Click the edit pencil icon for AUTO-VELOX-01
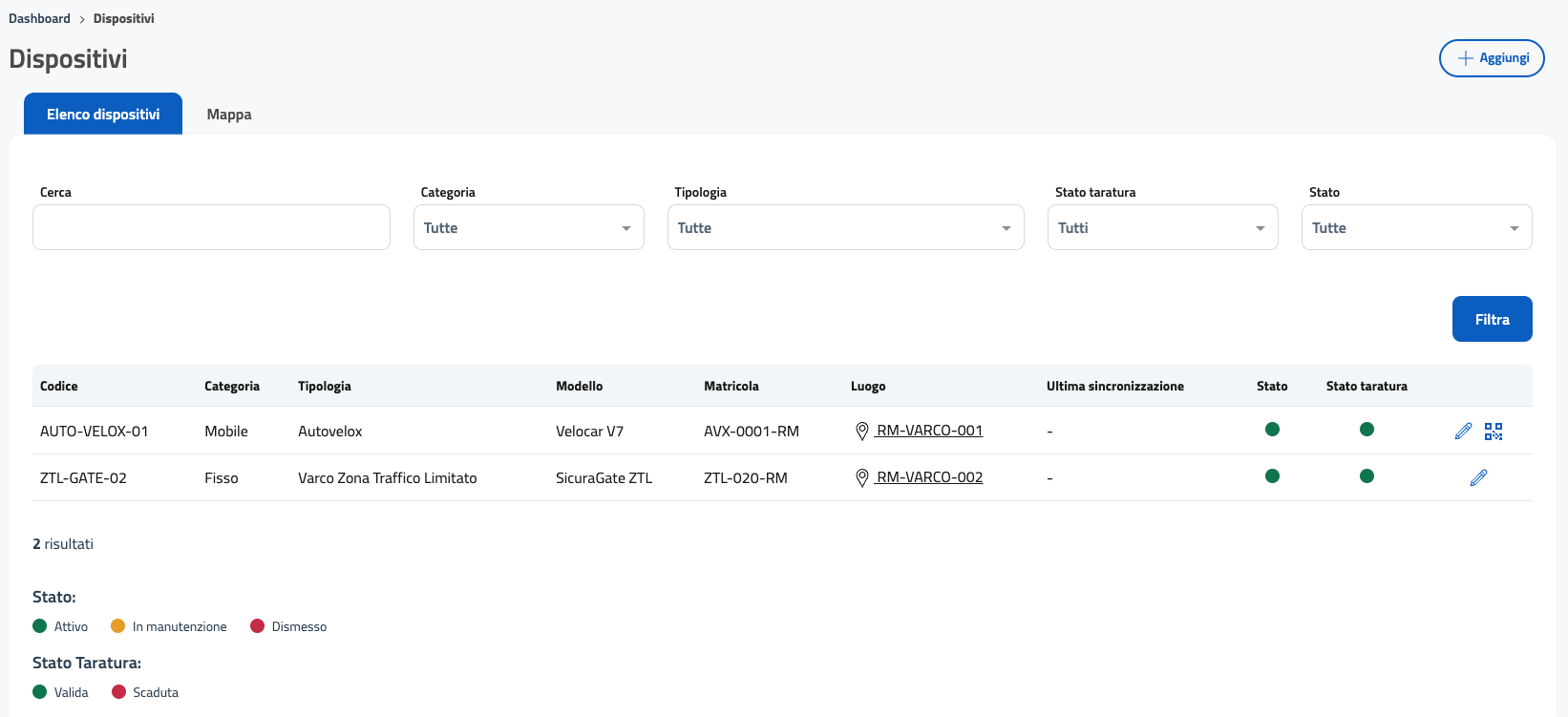This screenshot has width=1568, height=717. [1463, 432]
